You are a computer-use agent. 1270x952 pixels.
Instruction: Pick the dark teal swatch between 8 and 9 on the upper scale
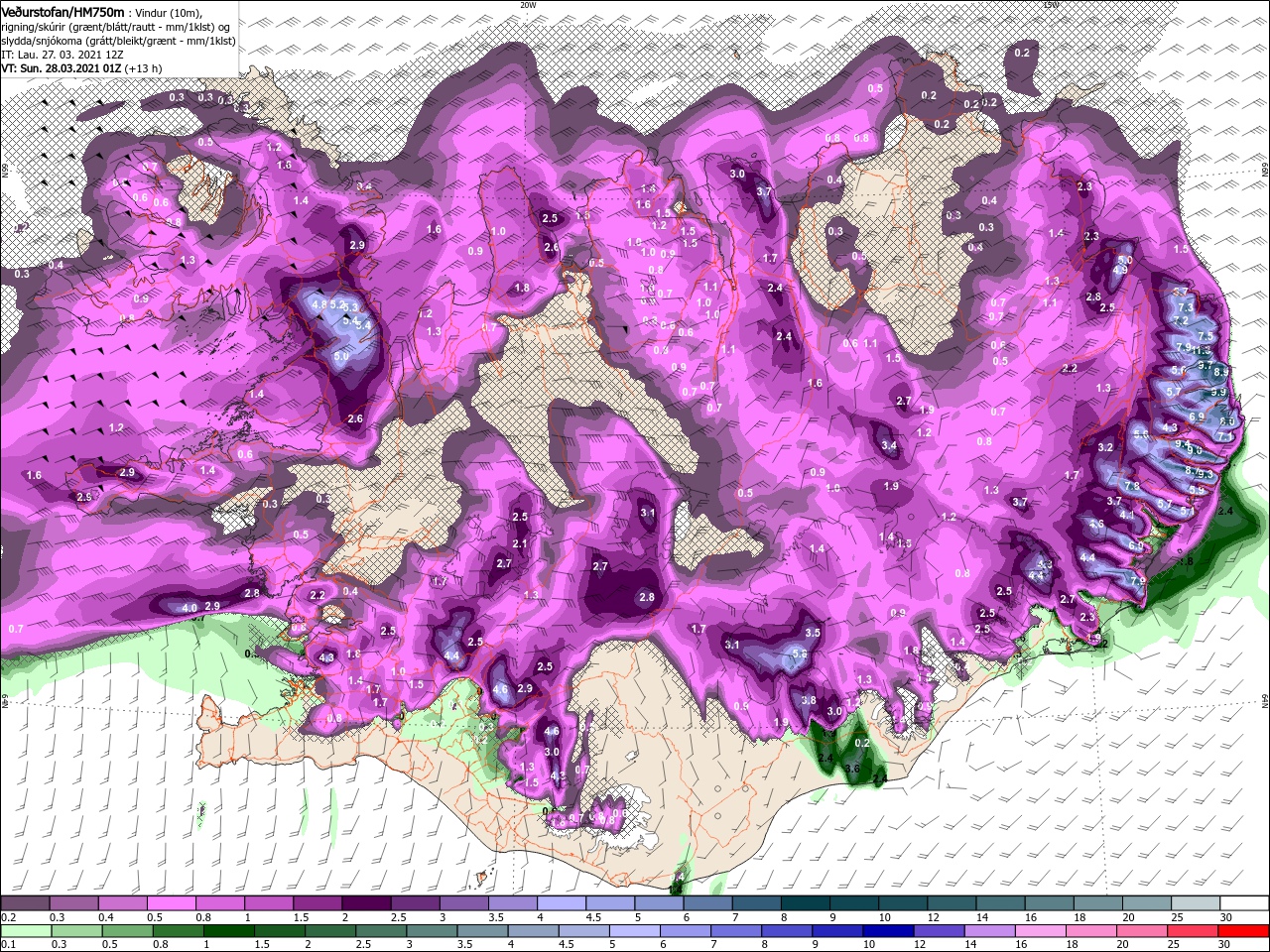[x=806, y=903]
